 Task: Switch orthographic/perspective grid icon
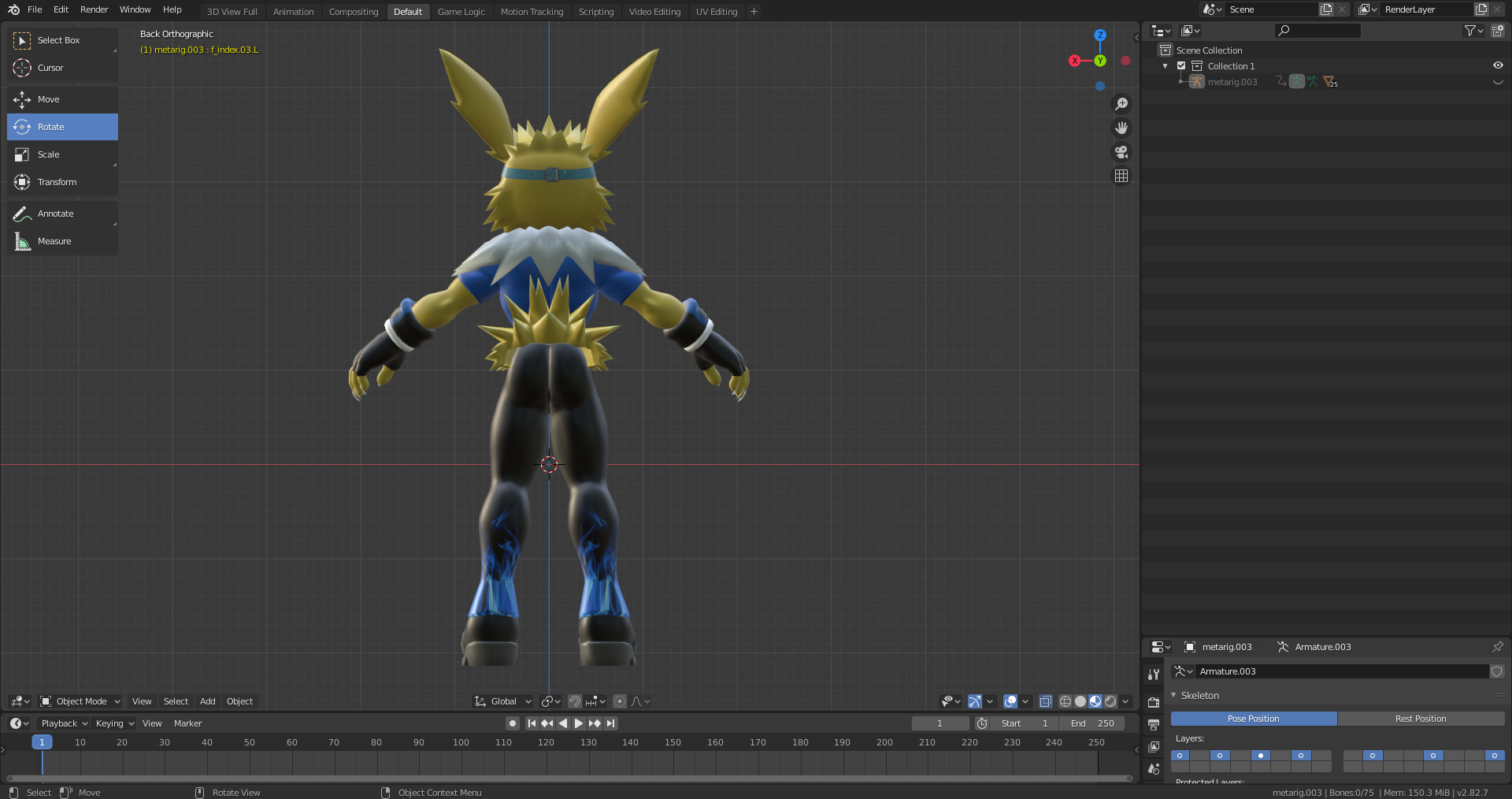click(x=1121, y=176)
